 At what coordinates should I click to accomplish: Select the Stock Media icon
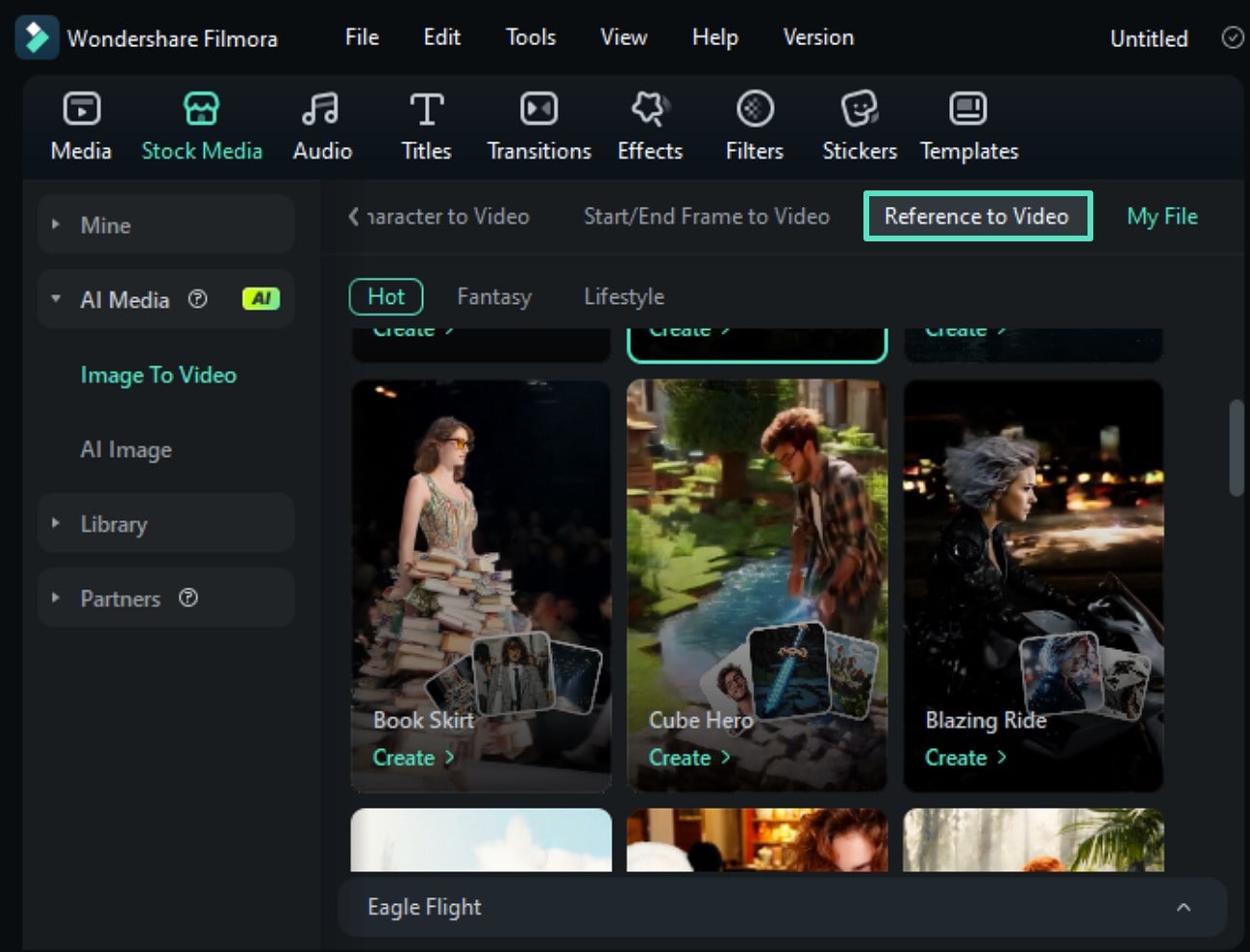(x=201, y=109)
